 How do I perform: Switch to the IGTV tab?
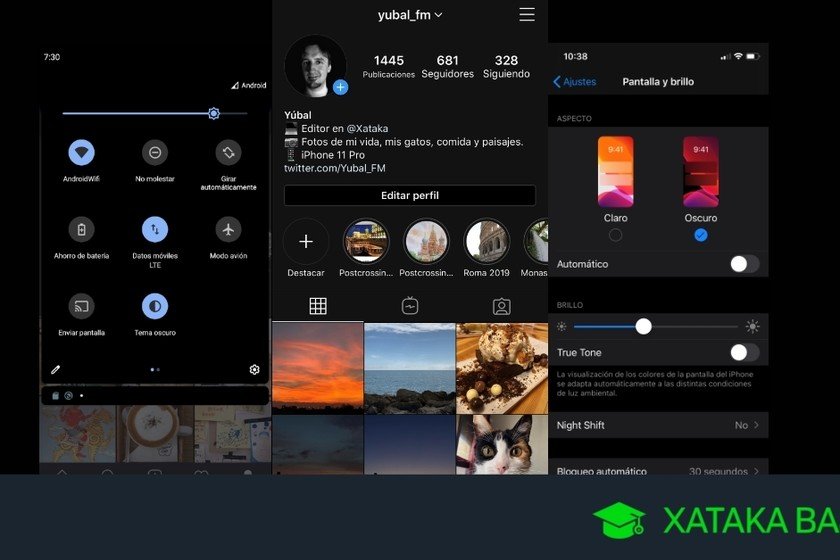pyautogui.click(x=410, y=306)
